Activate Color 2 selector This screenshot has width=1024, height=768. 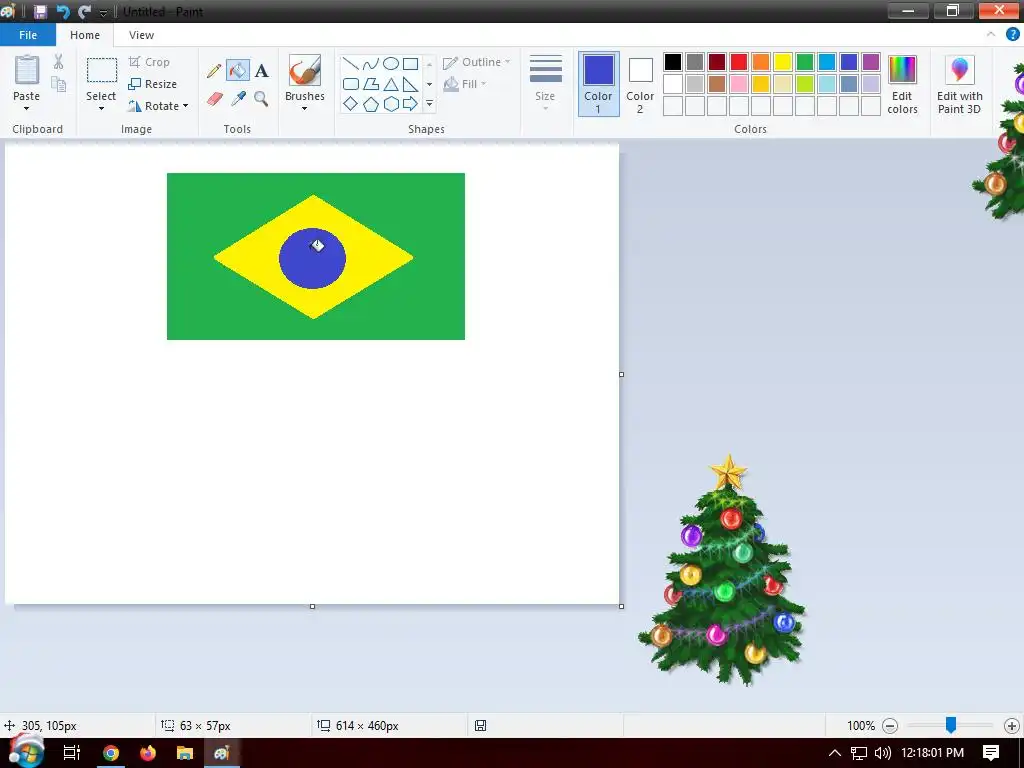[640, 84]
